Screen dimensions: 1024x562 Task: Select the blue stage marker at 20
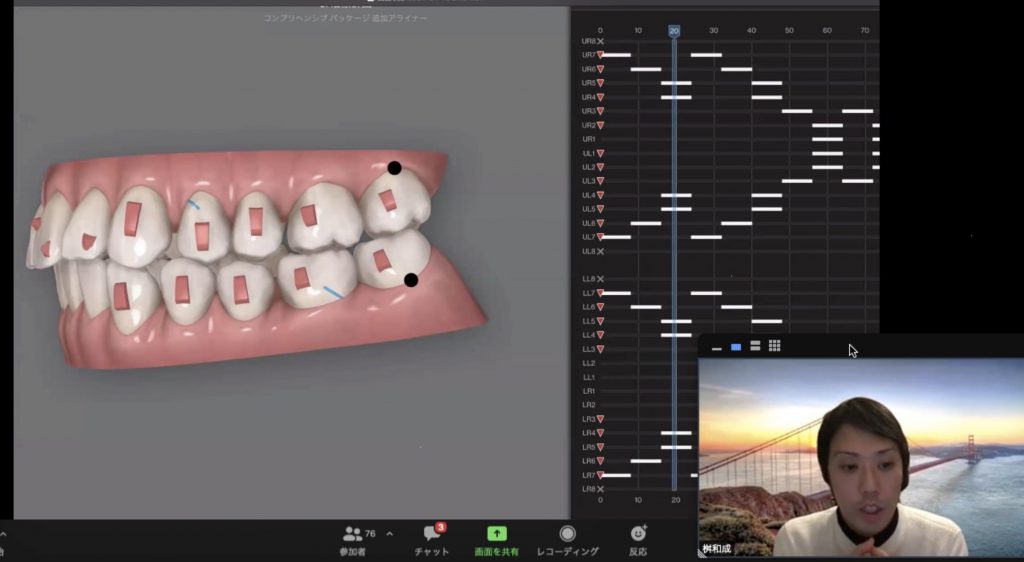pyautogui.click(x=674, y=31)
